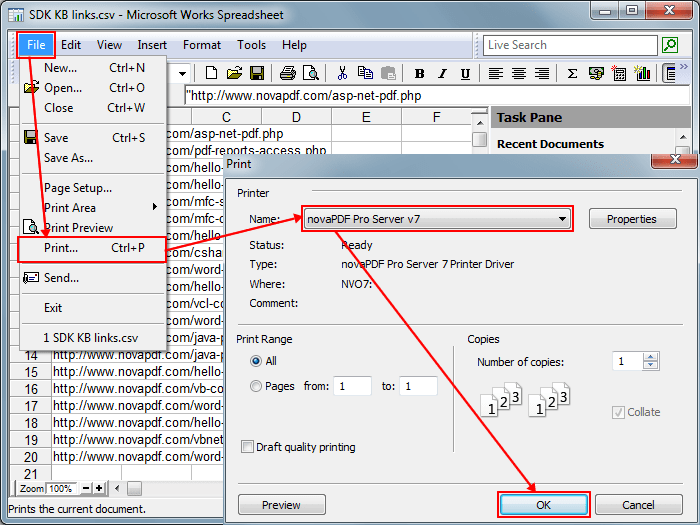Toggle Italic formatting
The height and width of the screenshot is (525, 700).
(x=442, y=74)
